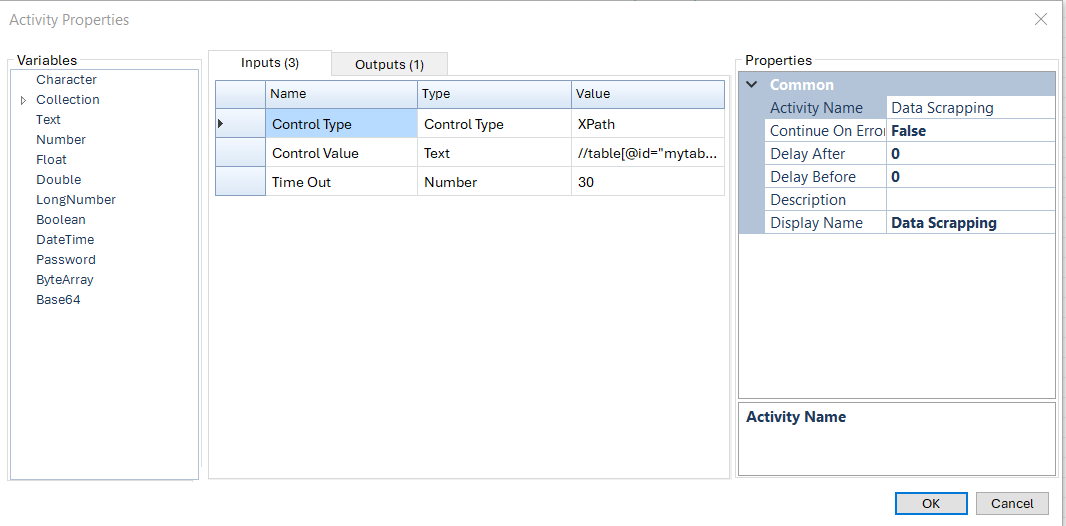Collapse the Common properties section
Image resolution: width=1066 pixels, height=526 pixels.
coord(752,85)
